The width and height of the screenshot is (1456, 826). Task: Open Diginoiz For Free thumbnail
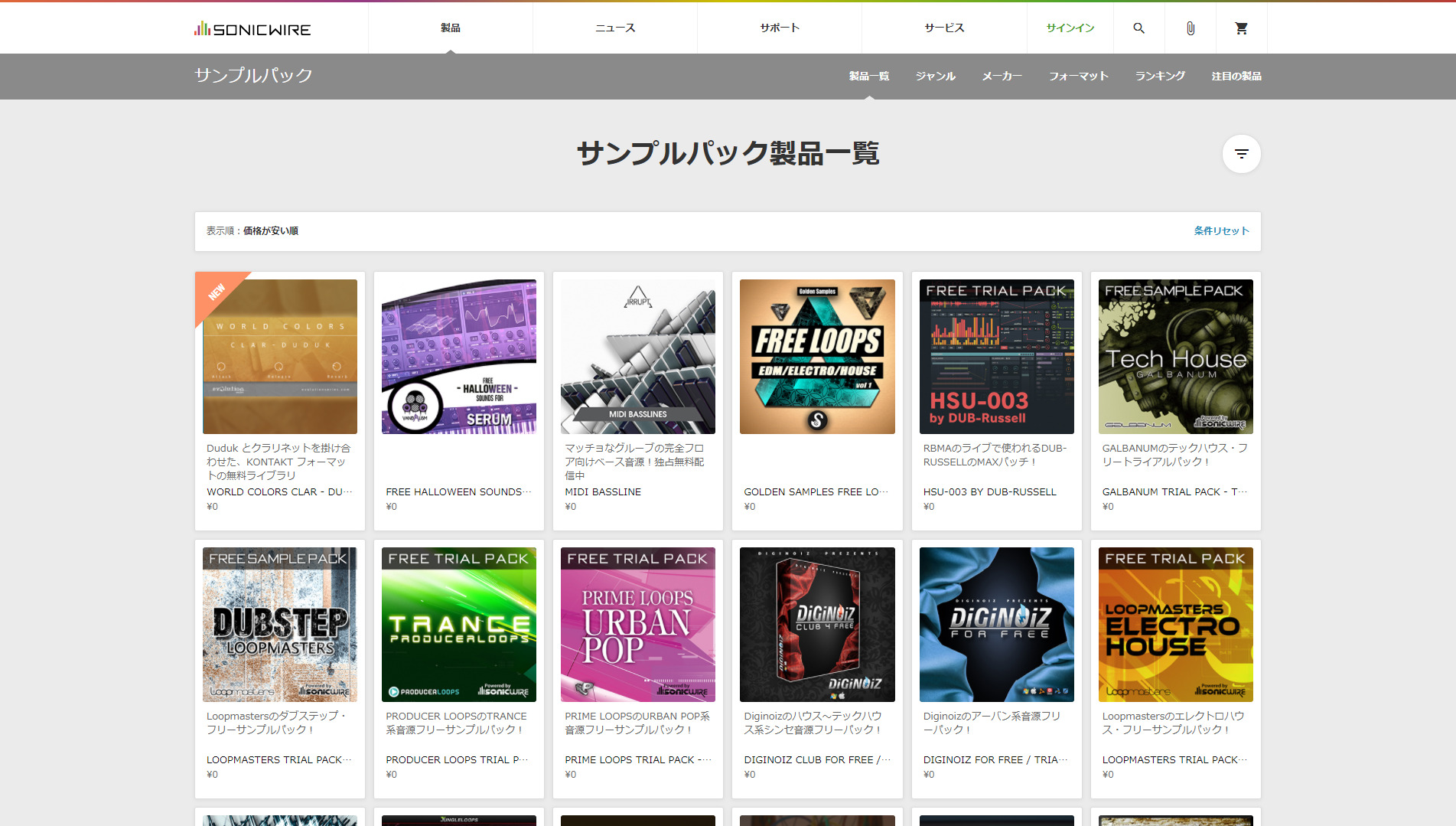[996, 625]
